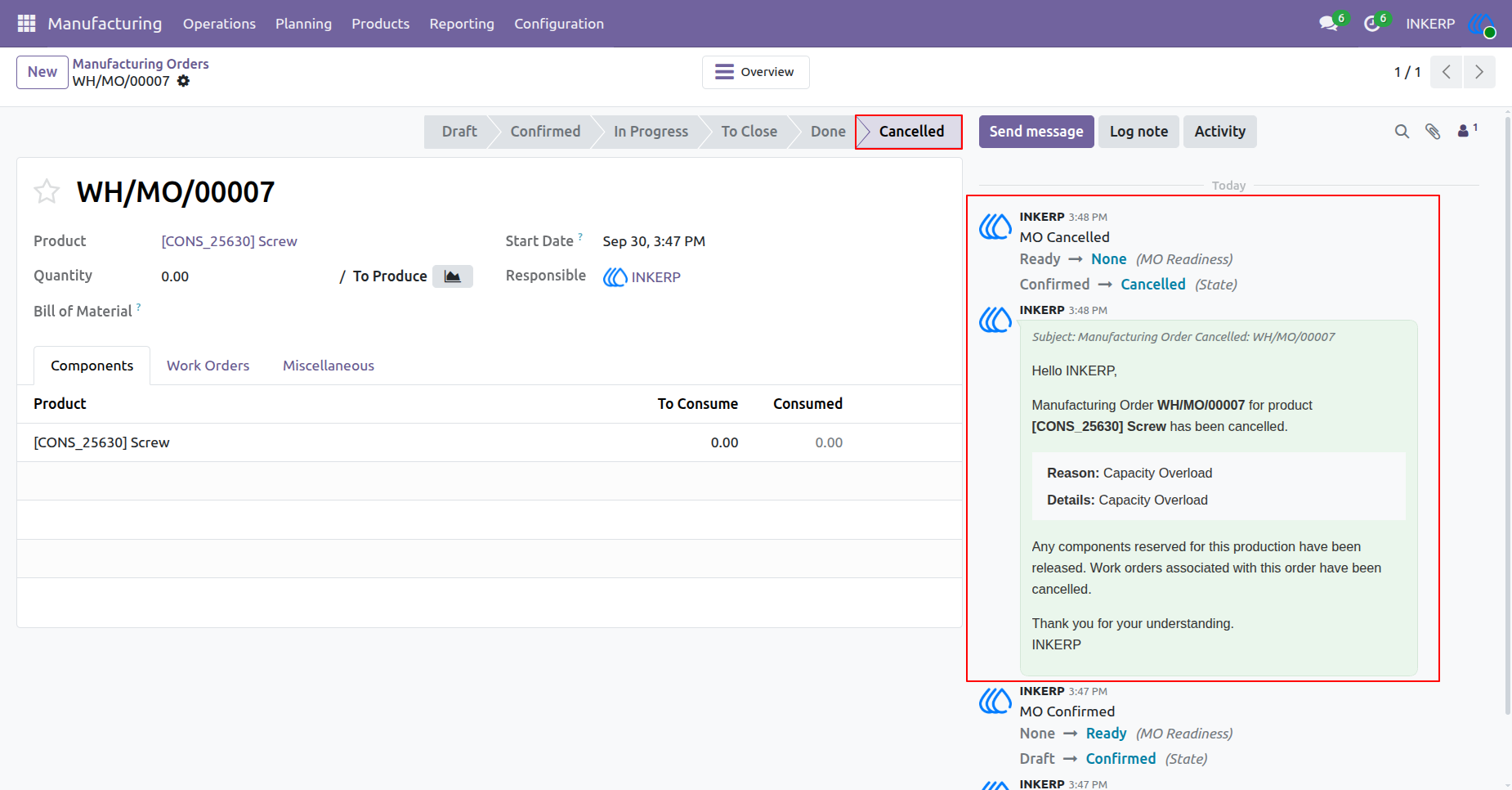Click the Quantity value 0.00
1512x790 pixels.
click(175, 276)
